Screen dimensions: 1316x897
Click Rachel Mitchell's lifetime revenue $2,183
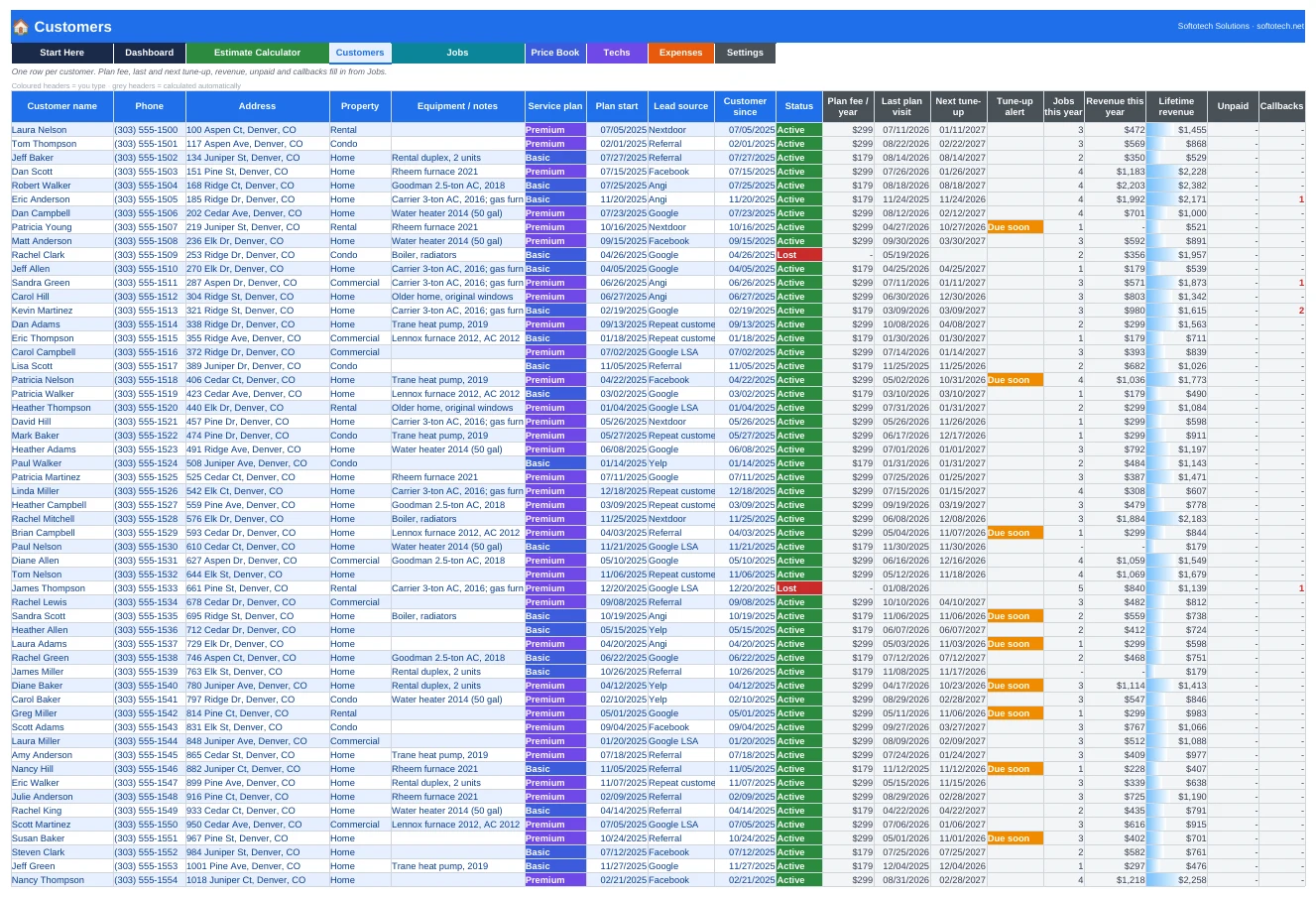coord(1176,519)
